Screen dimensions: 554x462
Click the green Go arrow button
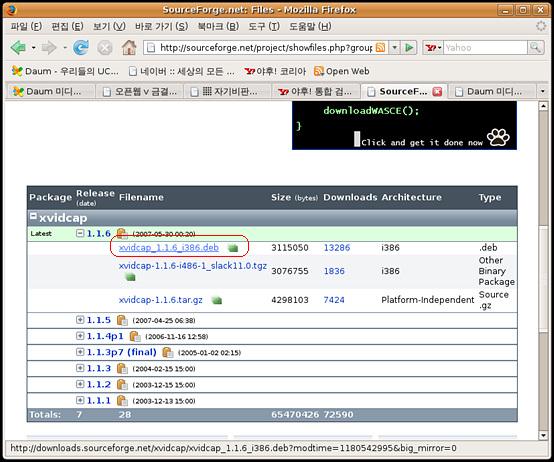pyautogui.click(x=409, y=47)
